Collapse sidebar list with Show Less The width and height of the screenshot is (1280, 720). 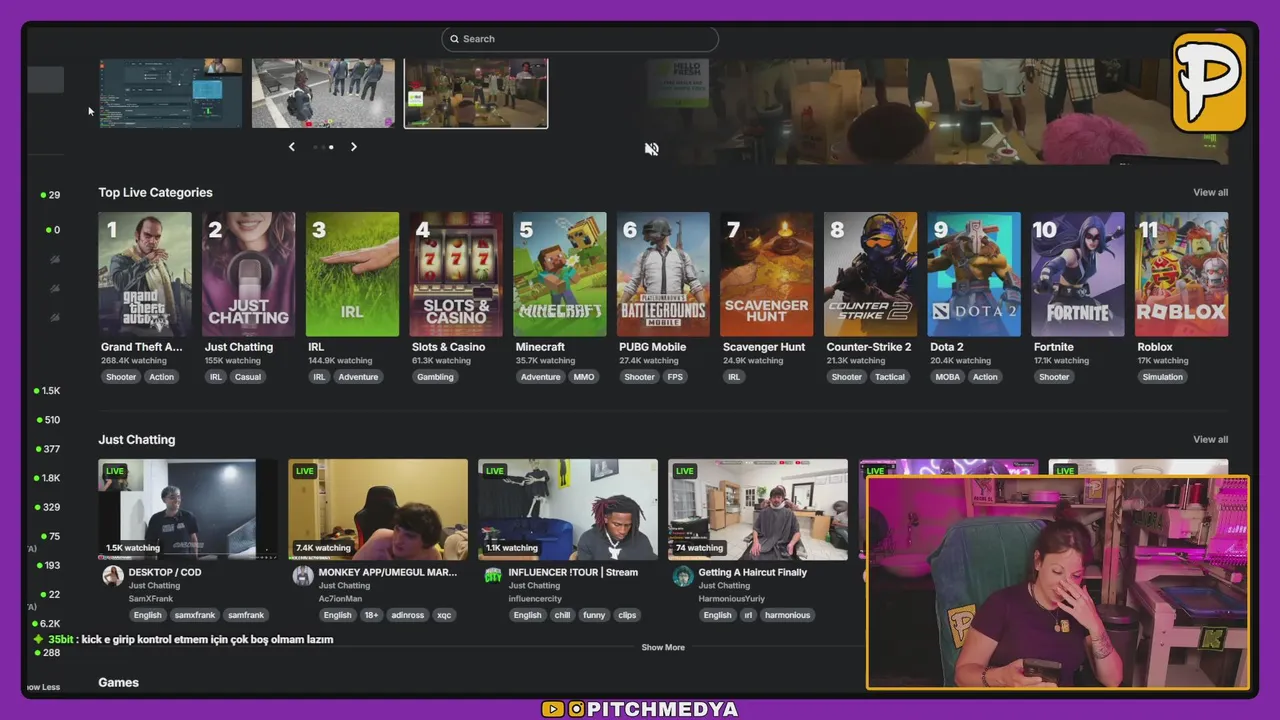pos(44,687)
